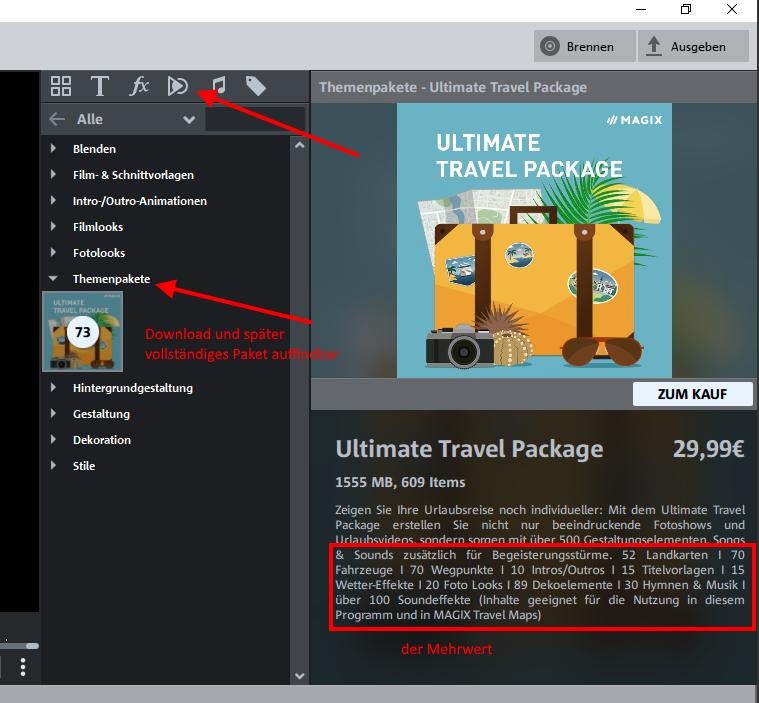
Task: Expand the Gestaltung category
Action: pos(53,414)
